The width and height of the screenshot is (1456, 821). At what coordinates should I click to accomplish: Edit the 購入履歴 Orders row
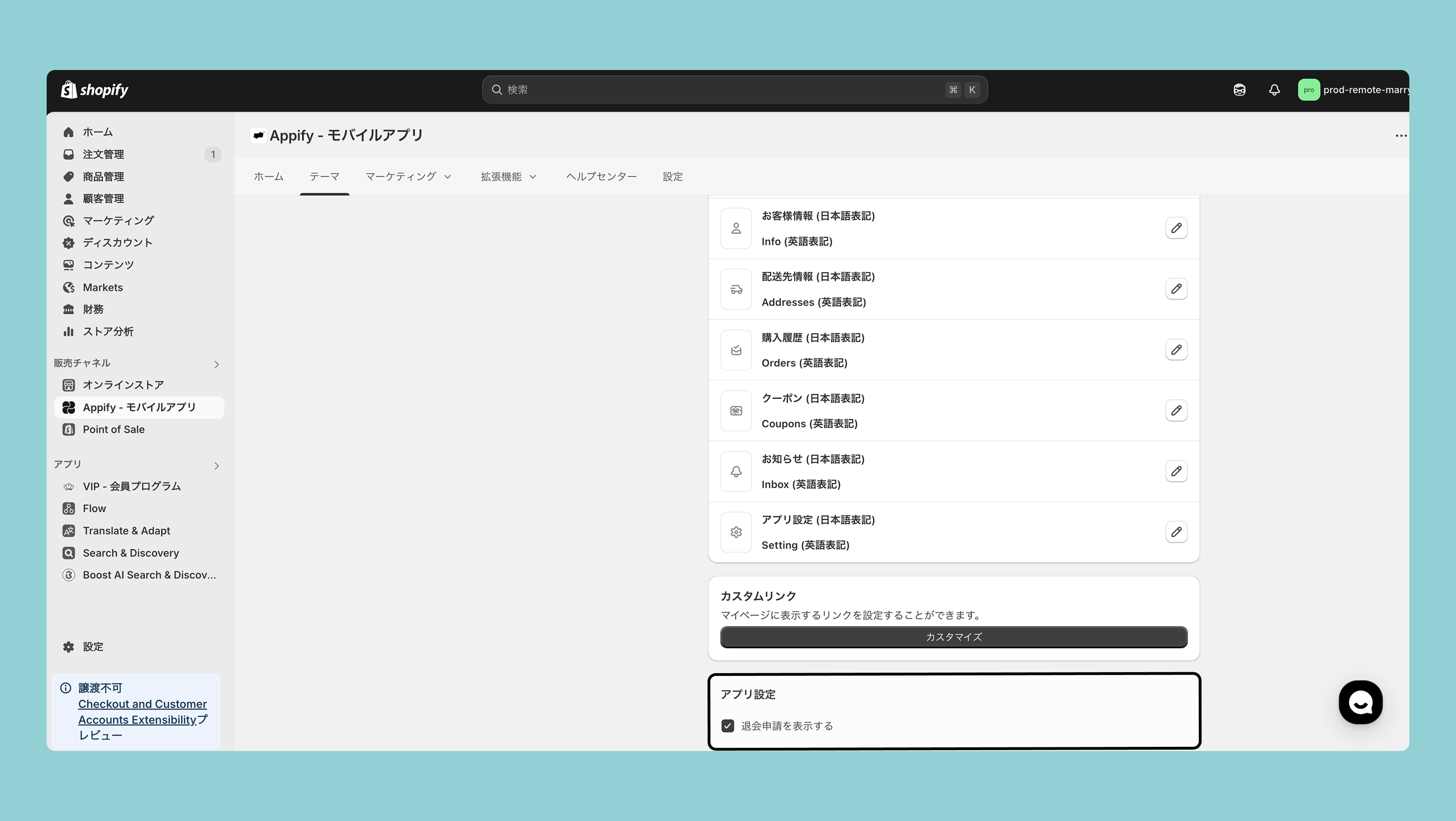[1176, 350]
